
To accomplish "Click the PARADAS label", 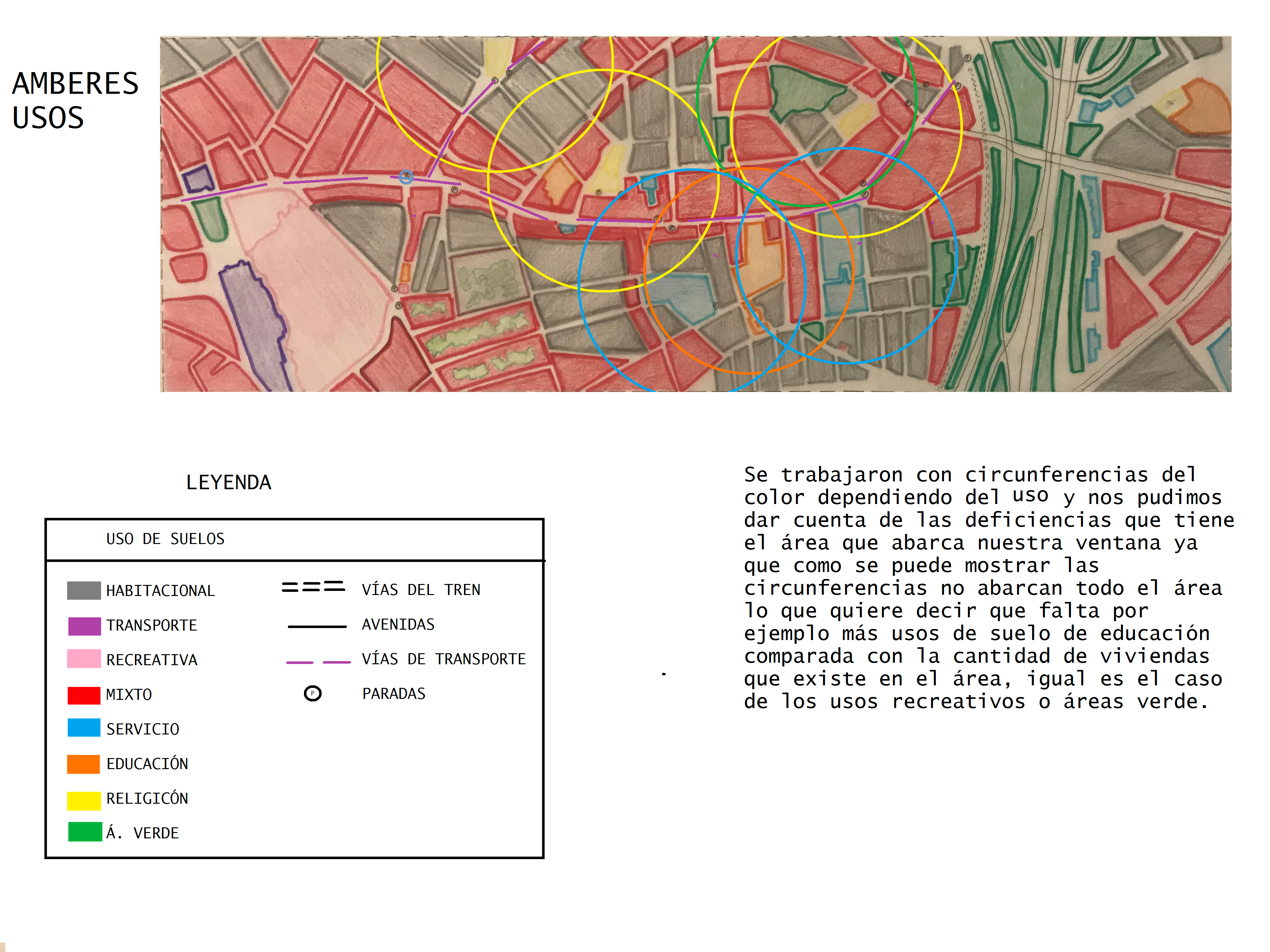I will 393,694.
